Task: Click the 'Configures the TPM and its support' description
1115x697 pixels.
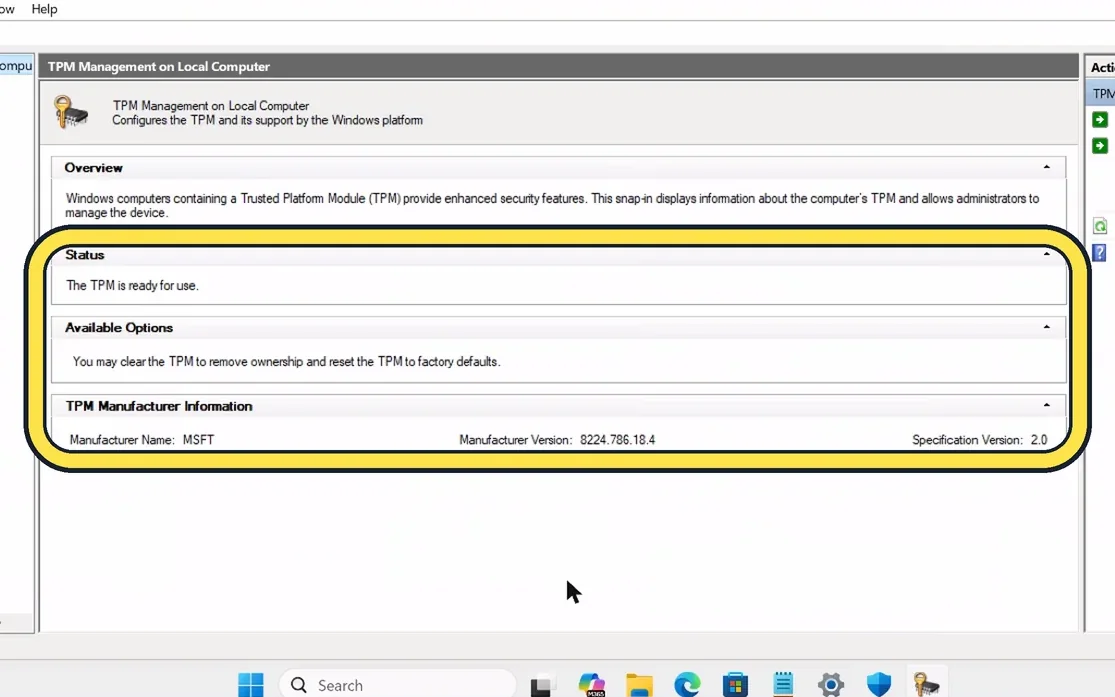Action: point(267,120)
